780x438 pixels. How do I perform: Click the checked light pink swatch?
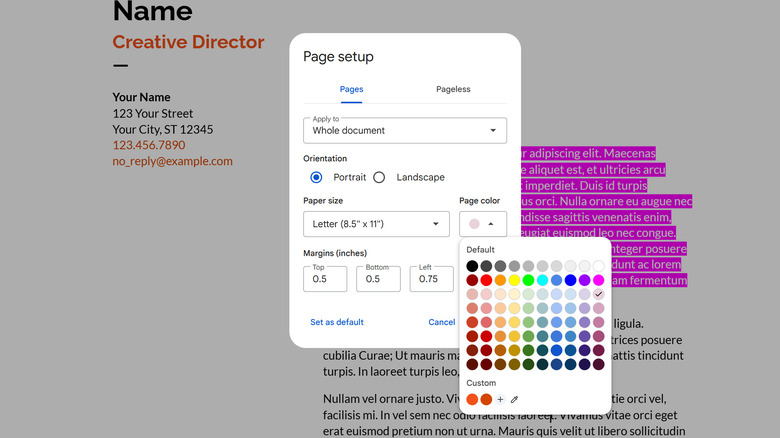click(598, 294)
